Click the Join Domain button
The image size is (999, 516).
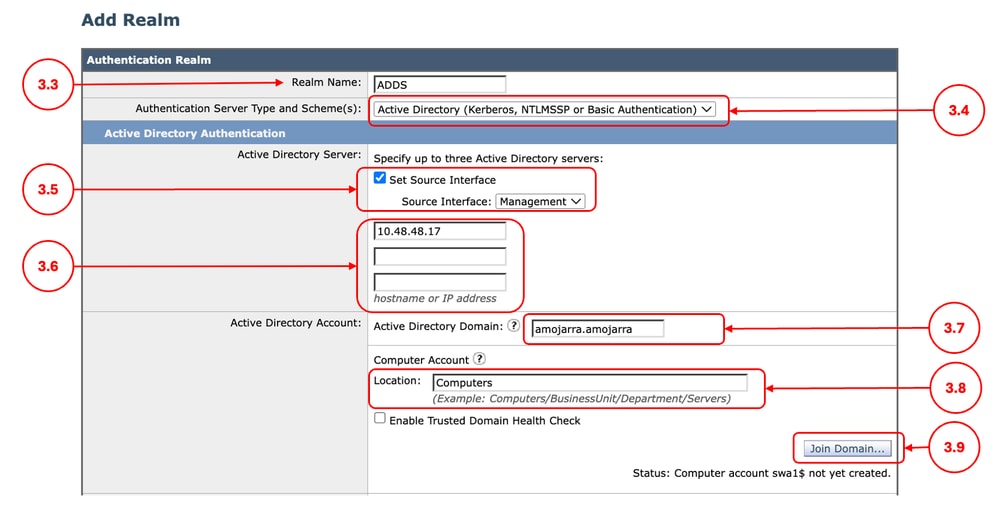847,448
